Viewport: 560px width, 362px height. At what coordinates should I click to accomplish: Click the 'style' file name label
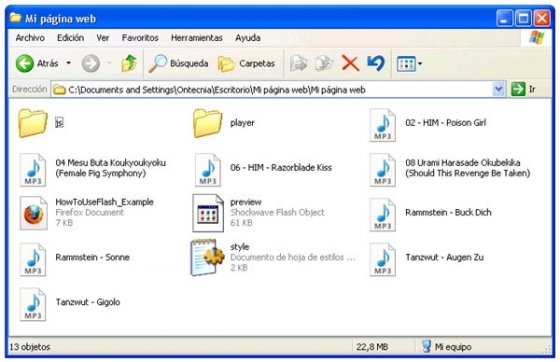[x=240, y=247]
